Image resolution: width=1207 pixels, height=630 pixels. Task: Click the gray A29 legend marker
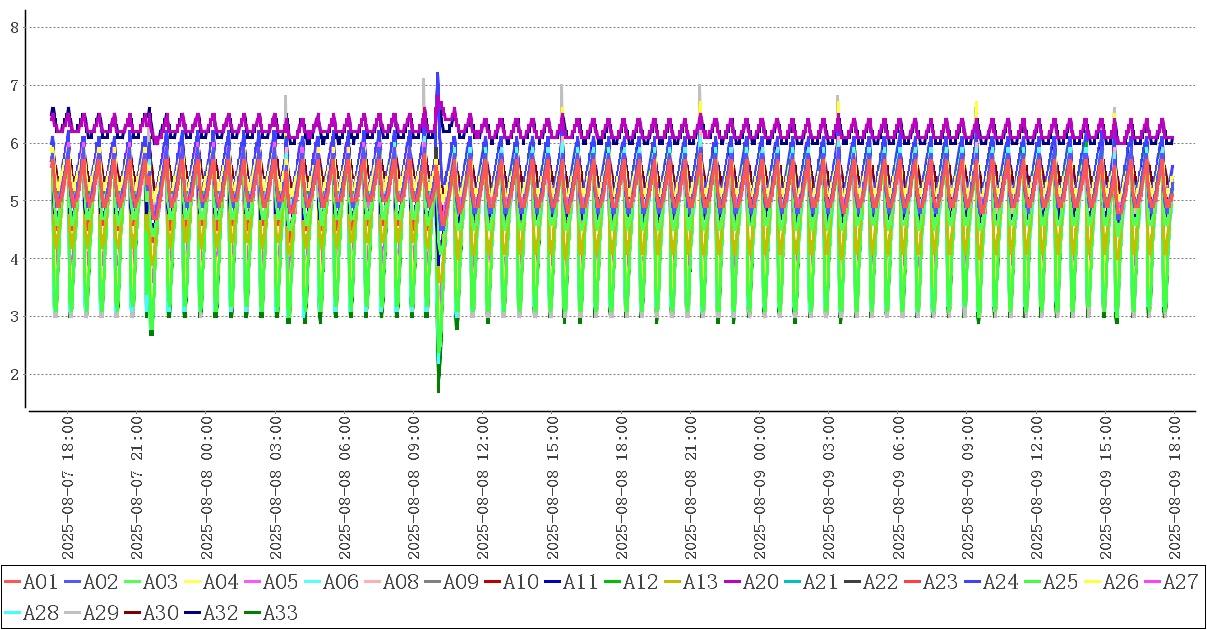pyautogui.click(x=71, y=612)
